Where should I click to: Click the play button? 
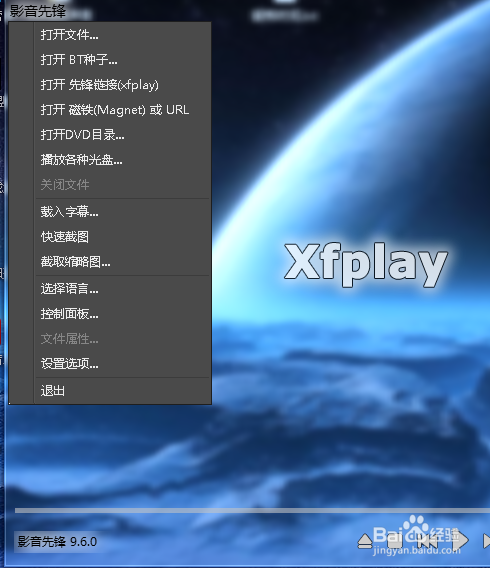click(x=461, y=541)
